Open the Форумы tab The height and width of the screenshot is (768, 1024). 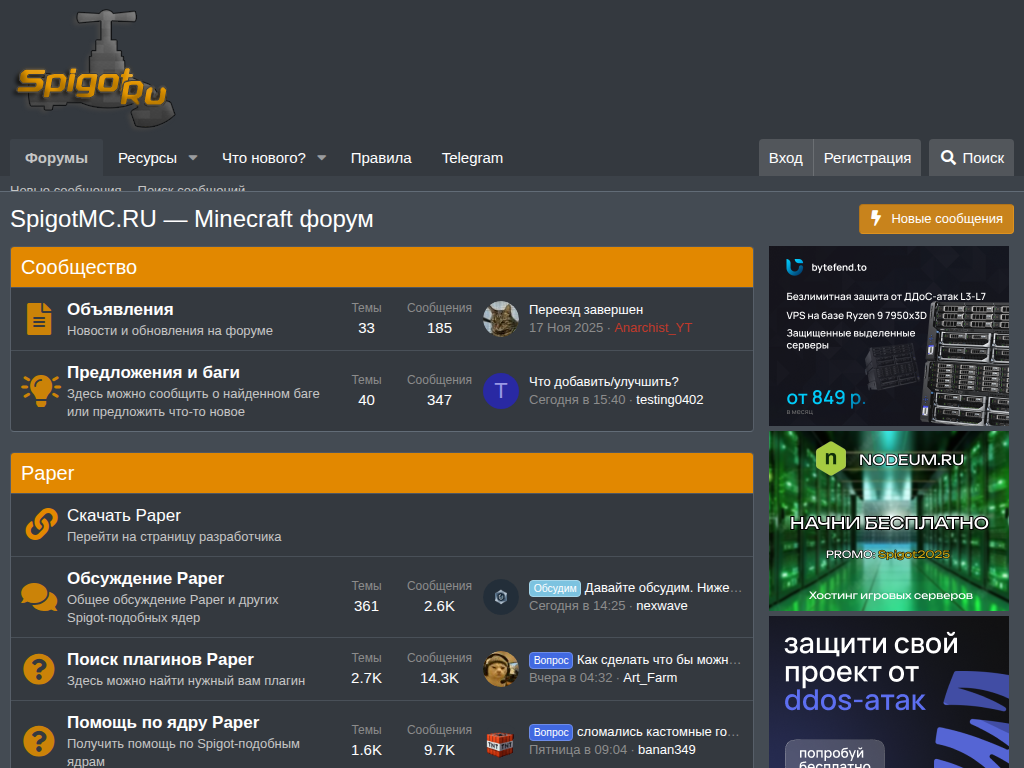click(x=56, y=158)
